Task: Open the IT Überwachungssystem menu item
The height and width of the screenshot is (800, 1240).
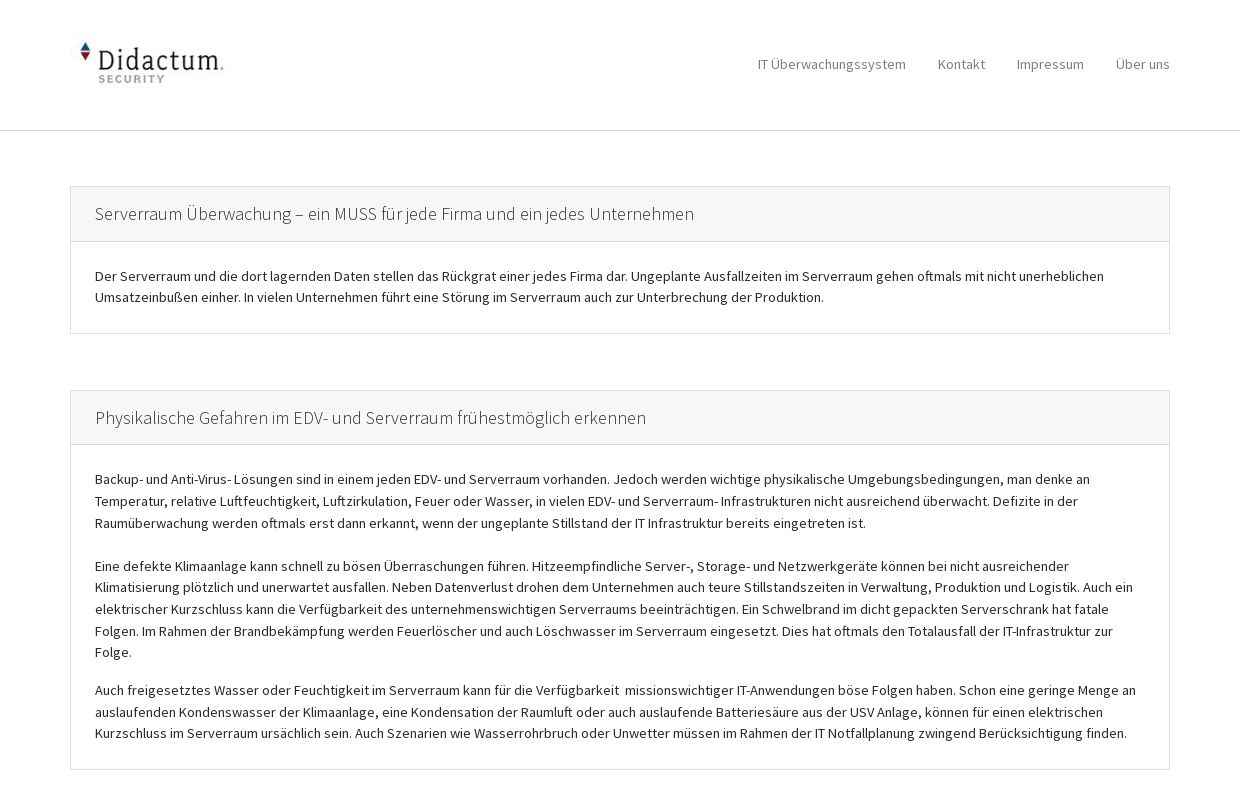Action: (831, 64)
